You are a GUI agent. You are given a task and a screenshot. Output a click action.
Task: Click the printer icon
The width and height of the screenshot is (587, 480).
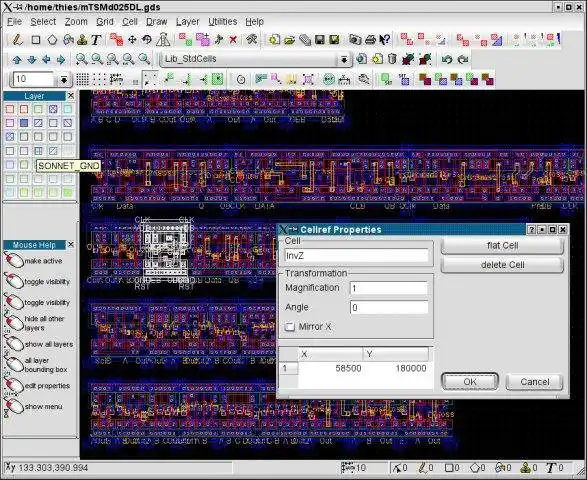(x=370, y=39)
